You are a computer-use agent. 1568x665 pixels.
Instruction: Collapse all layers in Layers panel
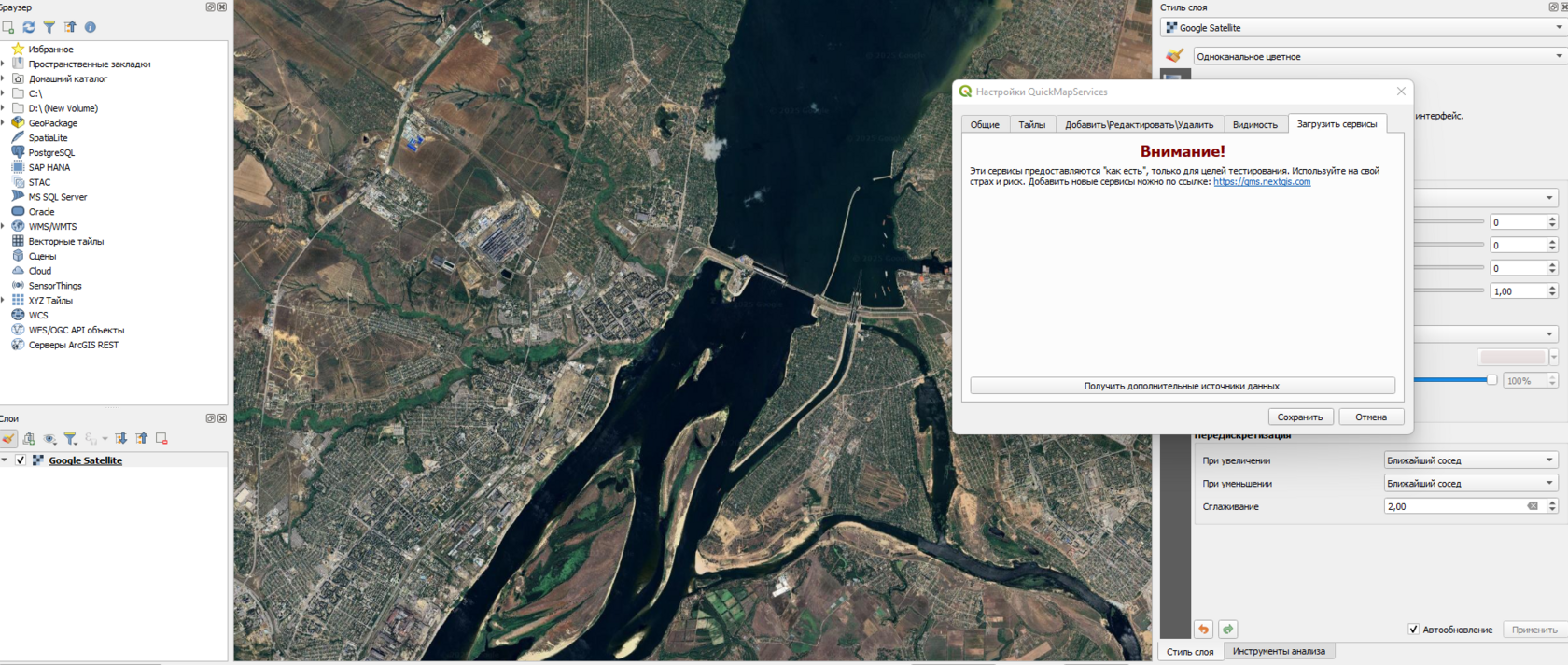coord(142,438)
